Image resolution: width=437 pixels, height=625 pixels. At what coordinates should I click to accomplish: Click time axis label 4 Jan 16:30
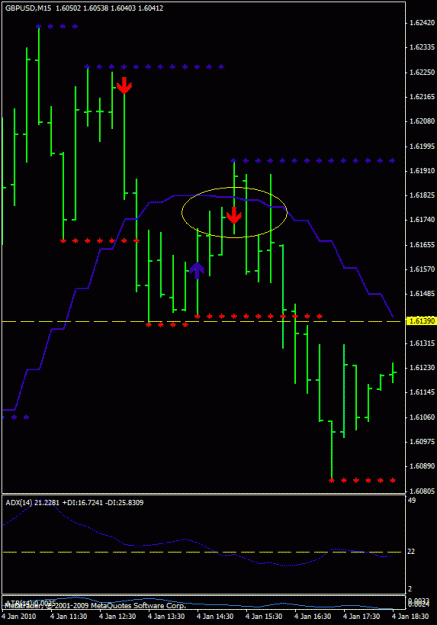313,617
